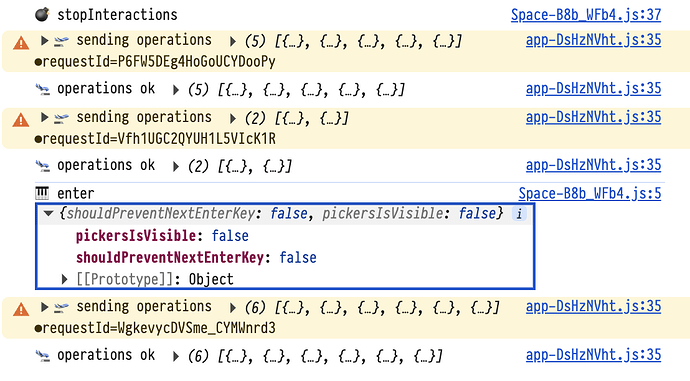The width and height of the screenshot is (690, 381).
Task: Expand the (6) array in operations ok
Action: [176, 356]
